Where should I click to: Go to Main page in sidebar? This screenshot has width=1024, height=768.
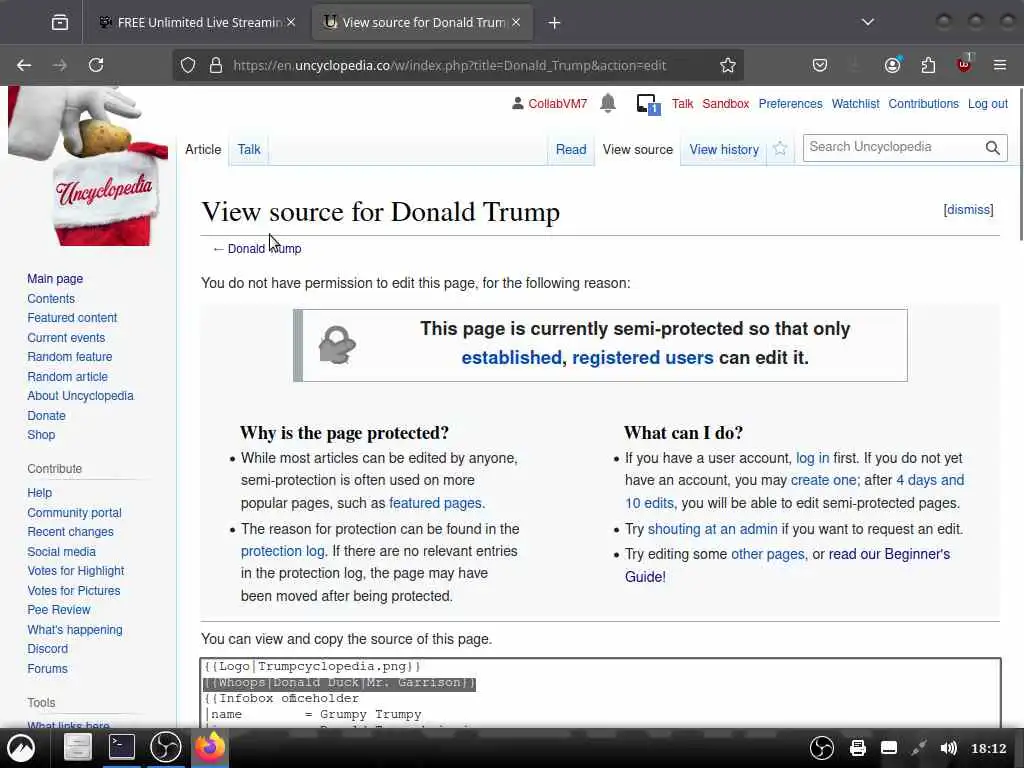click(x=55, y=279)
